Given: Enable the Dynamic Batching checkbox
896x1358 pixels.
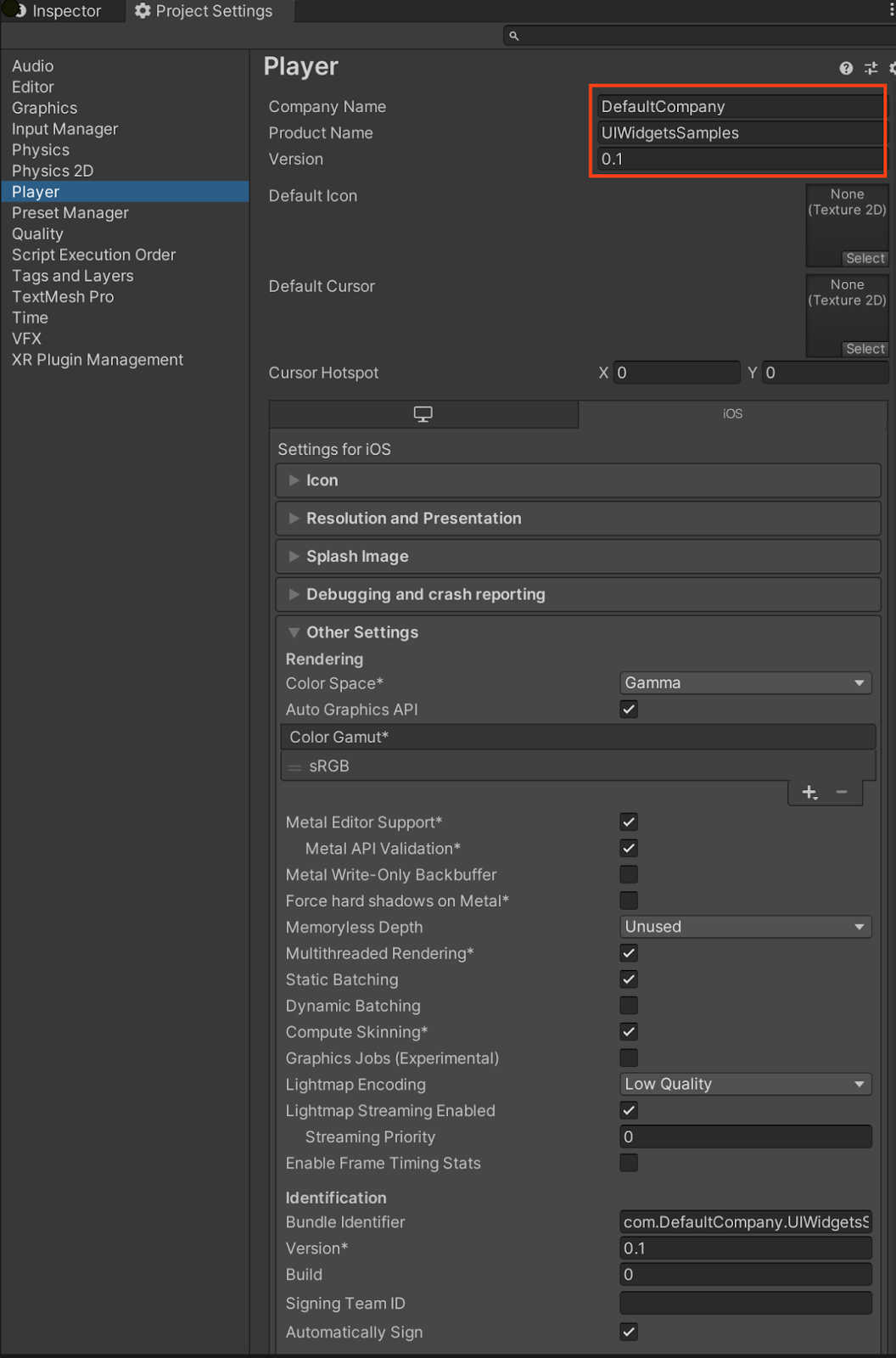Looking at the screenshot, I should click(629, 1006).
